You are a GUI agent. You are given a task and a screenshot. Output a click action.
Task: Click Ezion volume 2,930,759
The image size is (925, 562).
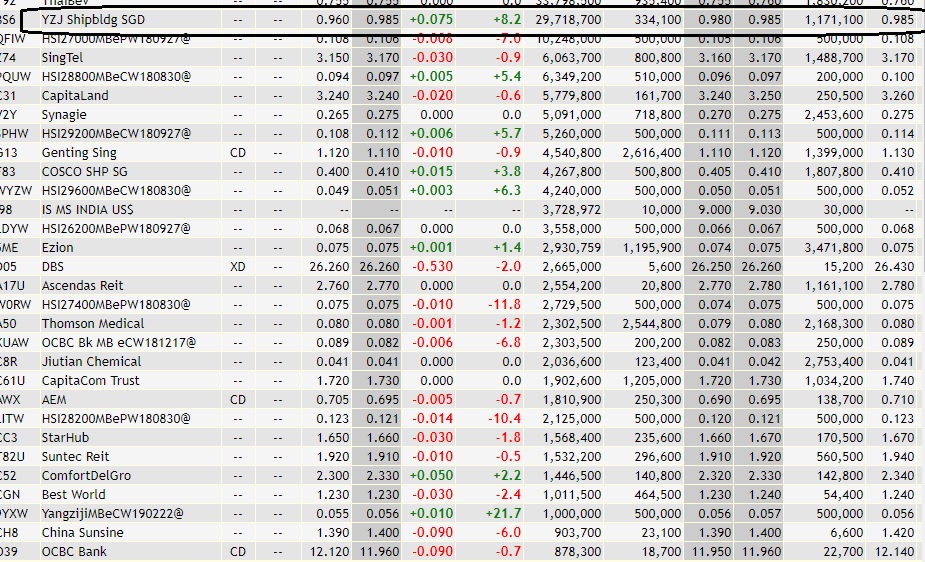(x=572, y=248)
